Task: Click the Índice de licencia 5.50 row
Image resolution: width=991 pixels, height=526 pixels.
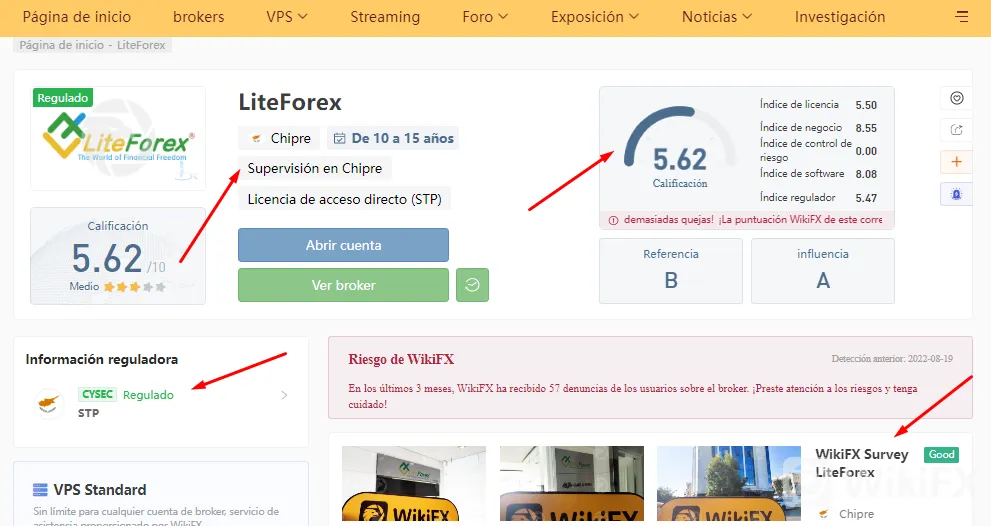Action: [x=818, y=105]
